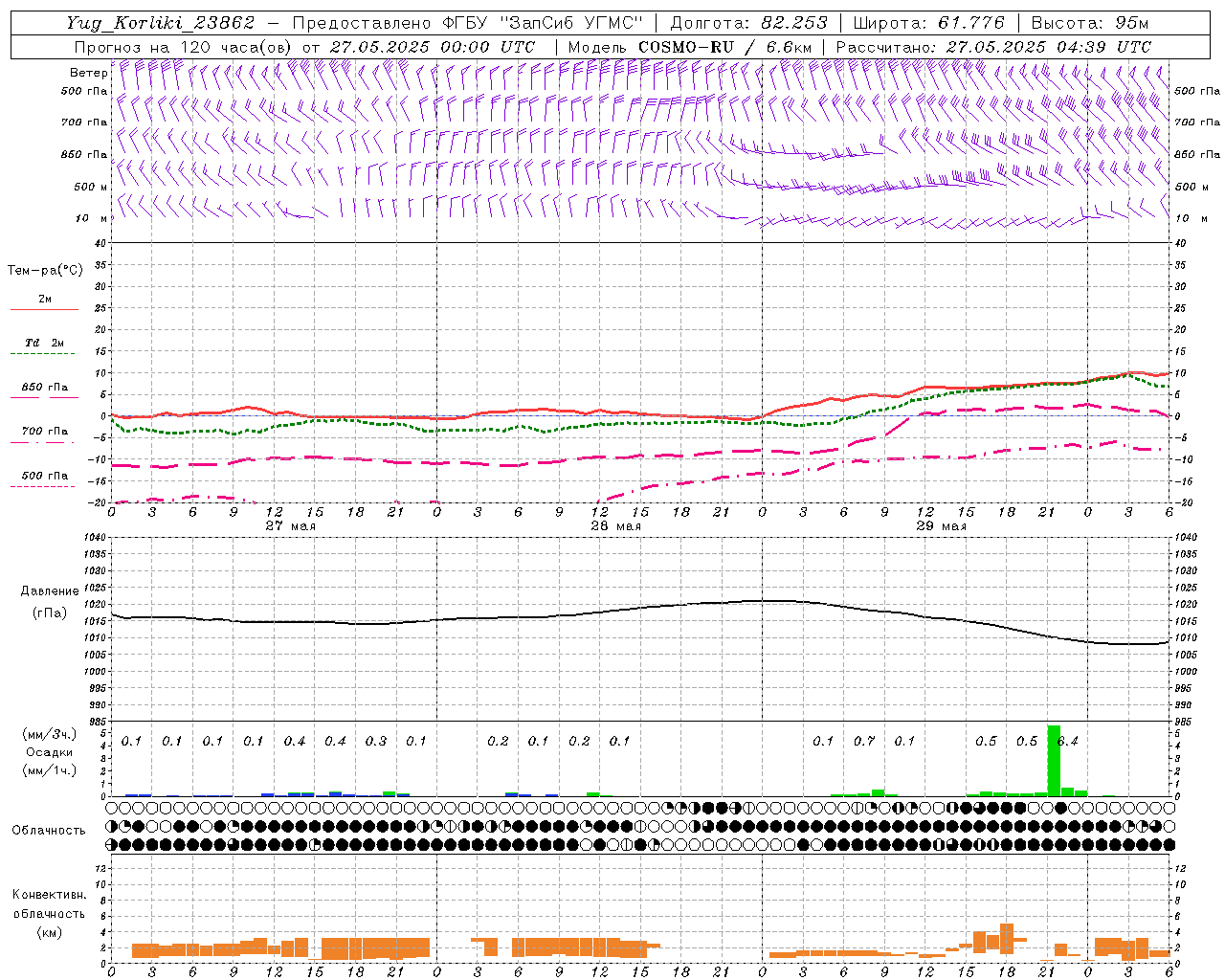Click the tallest orange convective cloud bar
Viewport: 1225px width, 980px height.
coord(1006,938)
